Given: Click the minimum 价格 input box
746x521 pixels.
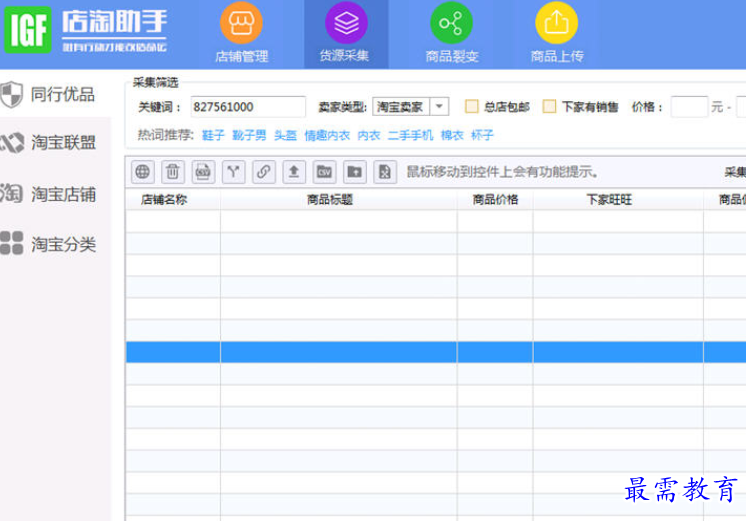Looking at the screenshot, I should [688, 107].
